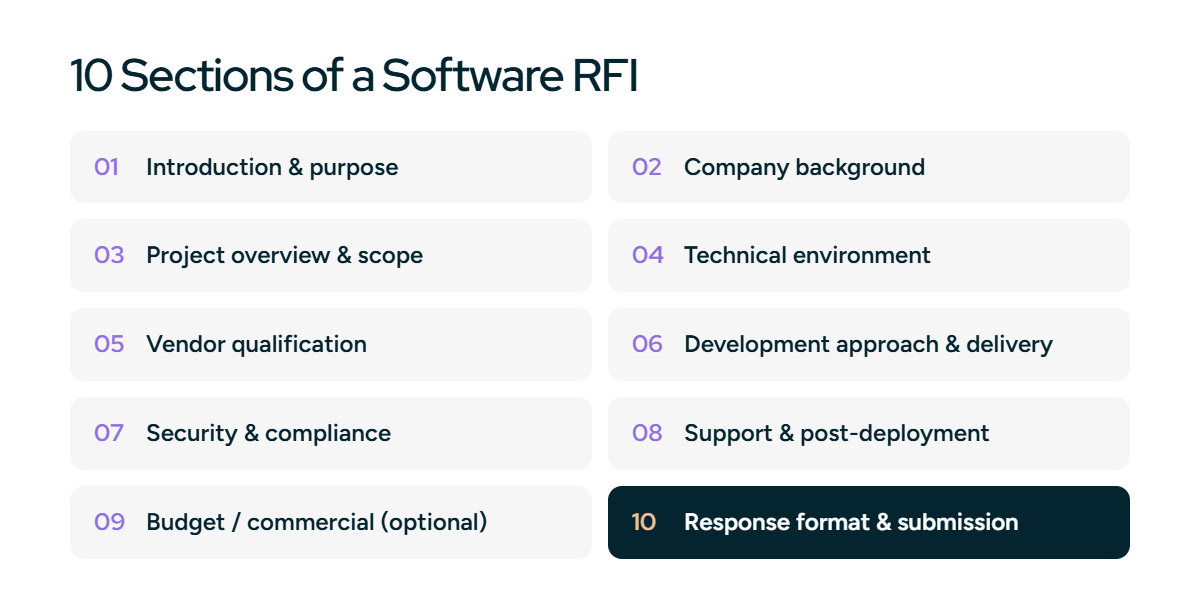Select highlighted 'Response format & submission' card

point(869,522)
